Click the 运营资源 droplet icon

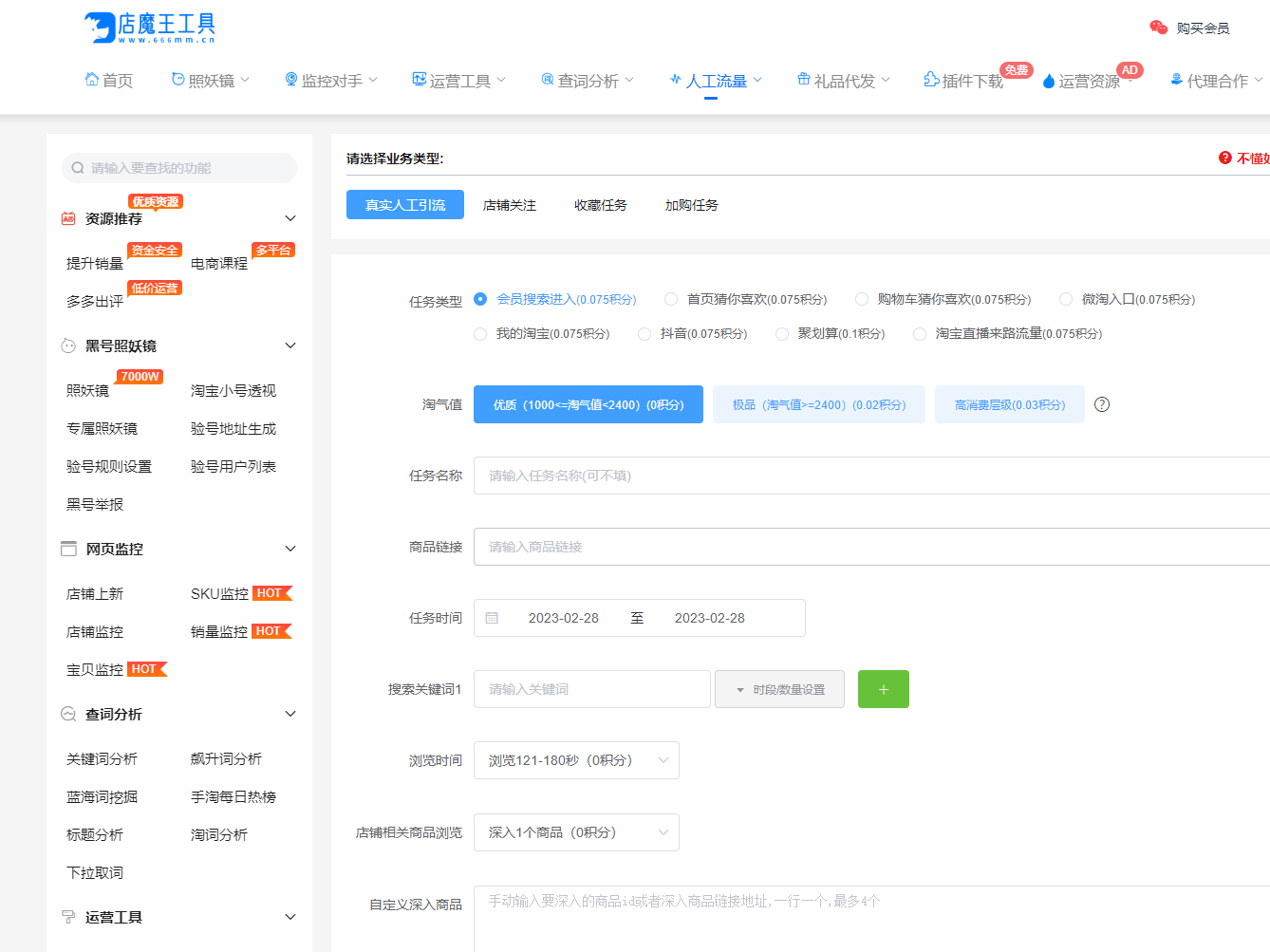pyautogui.click(x=1049, y=82)
